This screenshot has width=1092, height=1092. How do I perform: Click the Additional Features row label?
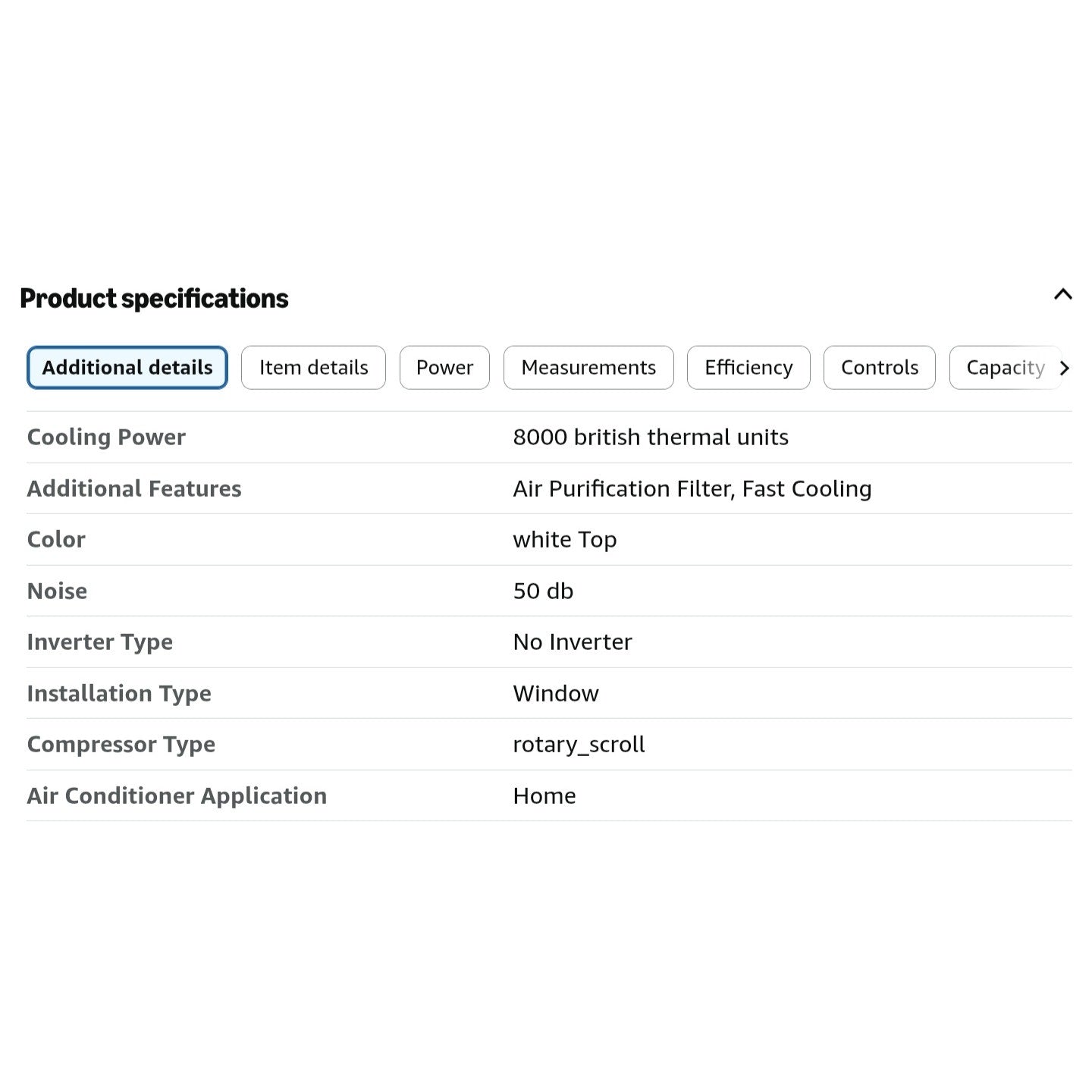coord(134,489)
